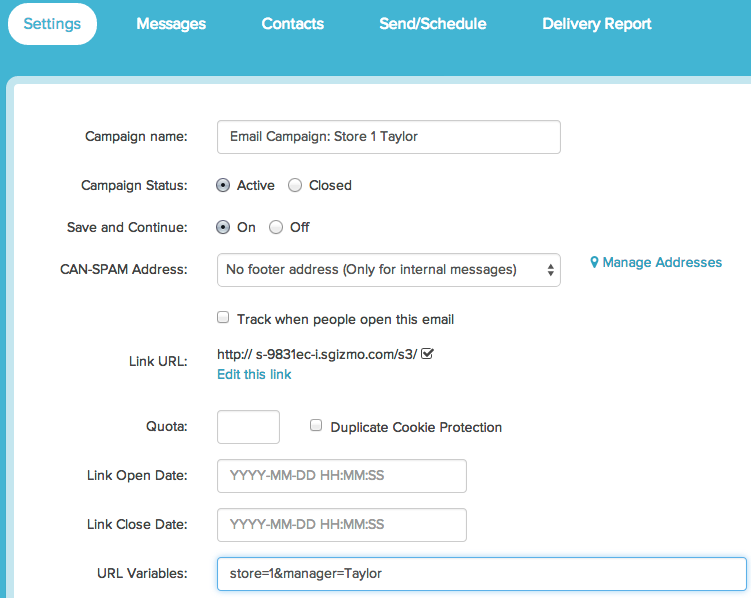
Task: Click the Campaign name text field
Action: [x=388, y=137]
